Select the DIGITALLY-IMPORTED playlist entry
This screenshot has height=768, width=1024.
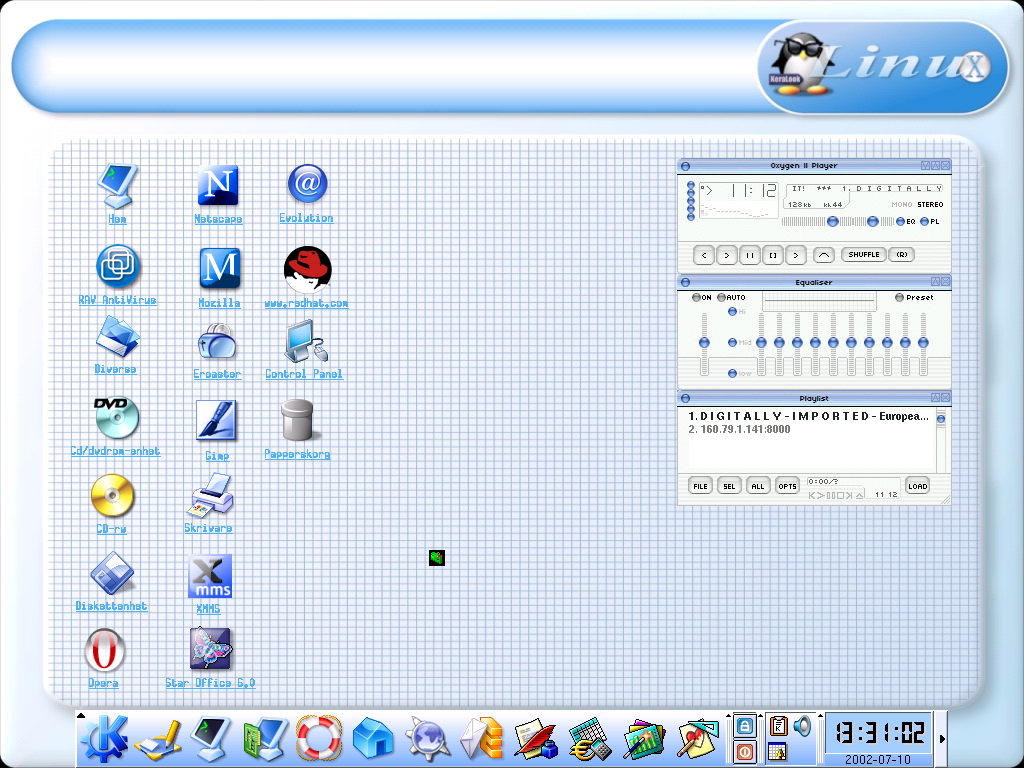(x=808, y=416)
